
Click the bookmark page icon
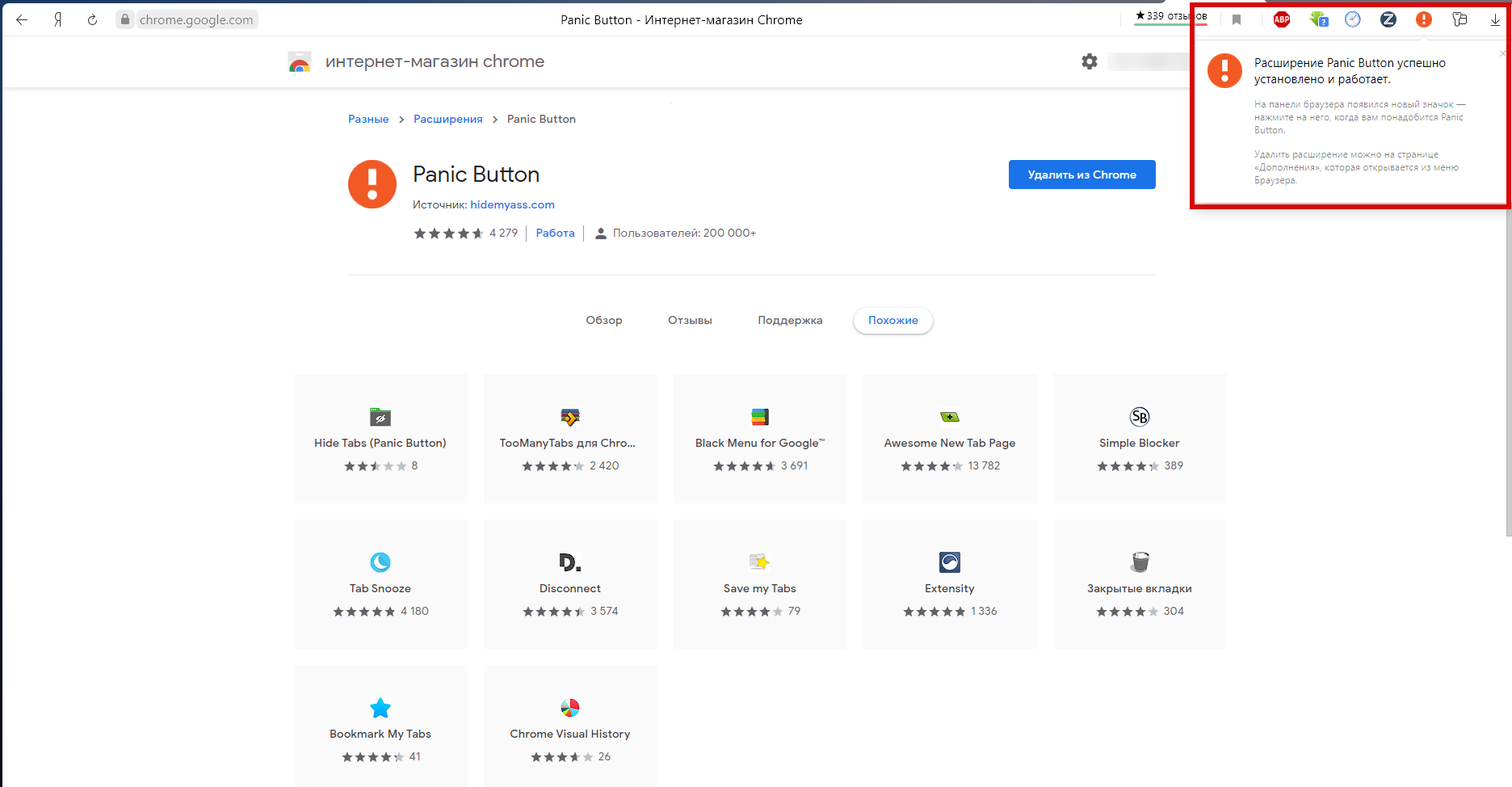(x=1236, y=19)
